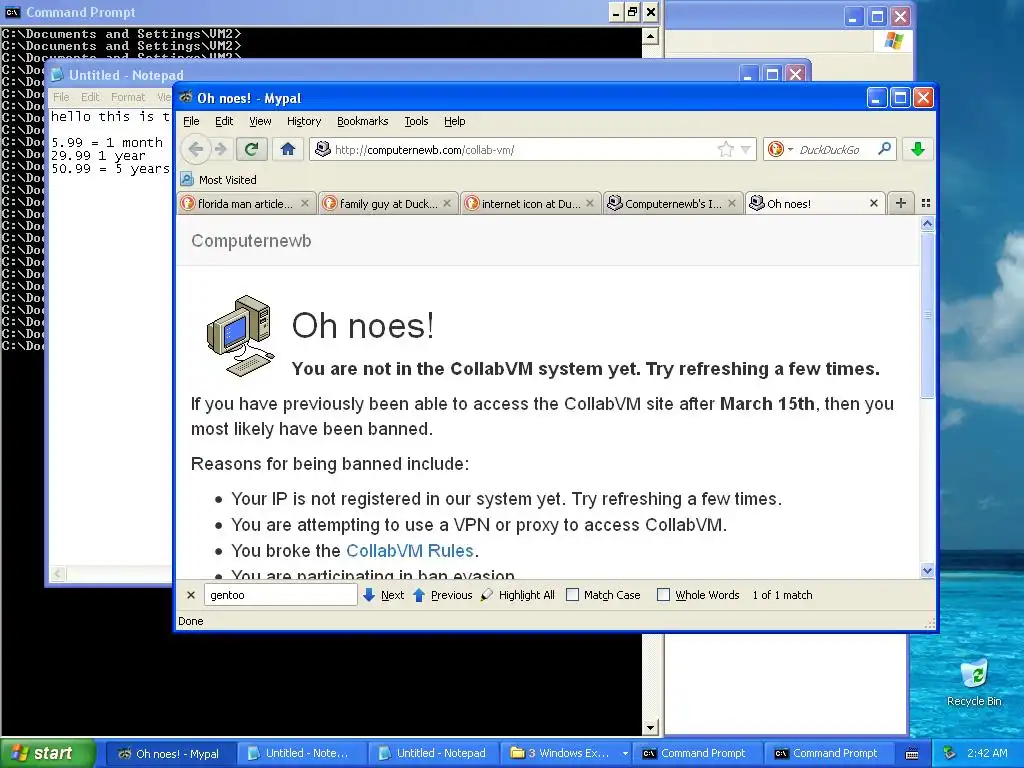Click the old computer image on the page
Viewport: 1024px width, 768px height.
pyautogui.click(x=240, y=336)
